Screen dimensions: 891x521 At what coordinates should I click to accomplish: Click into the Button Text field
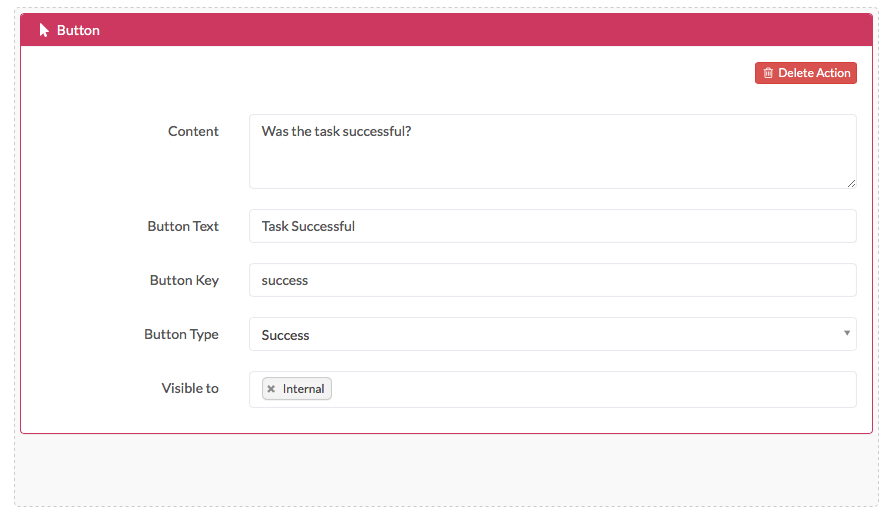(x=552, y=226)
